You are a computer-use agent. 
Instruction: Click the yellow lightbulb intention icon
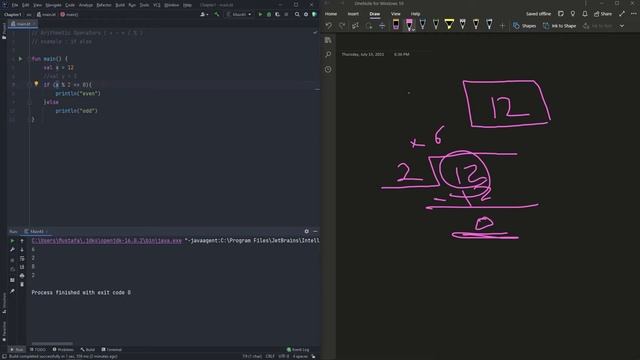coord(36,84)
